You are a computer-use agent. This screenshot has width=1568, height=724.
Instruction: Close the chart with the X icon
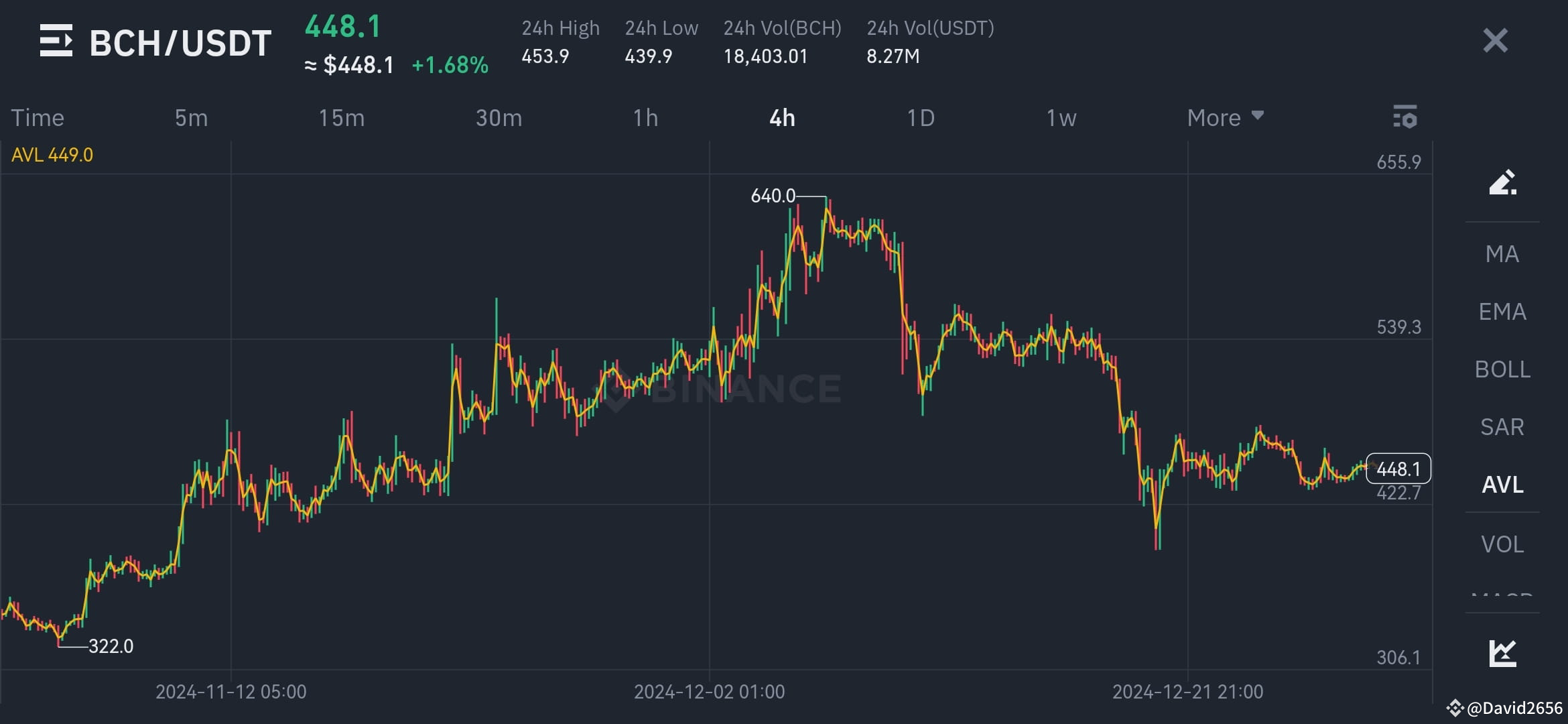[x=1495, y=41]
